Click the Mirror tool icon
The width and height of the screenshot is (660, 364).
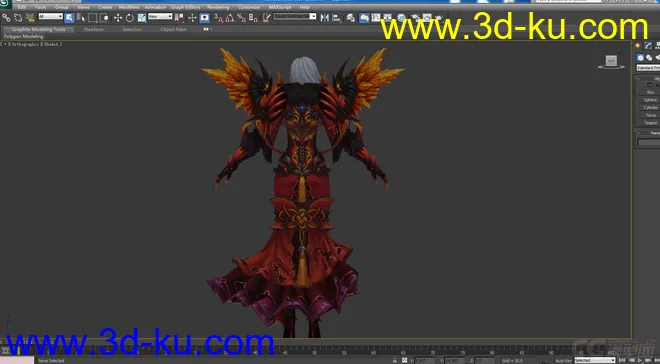click(x=325, y=18)
